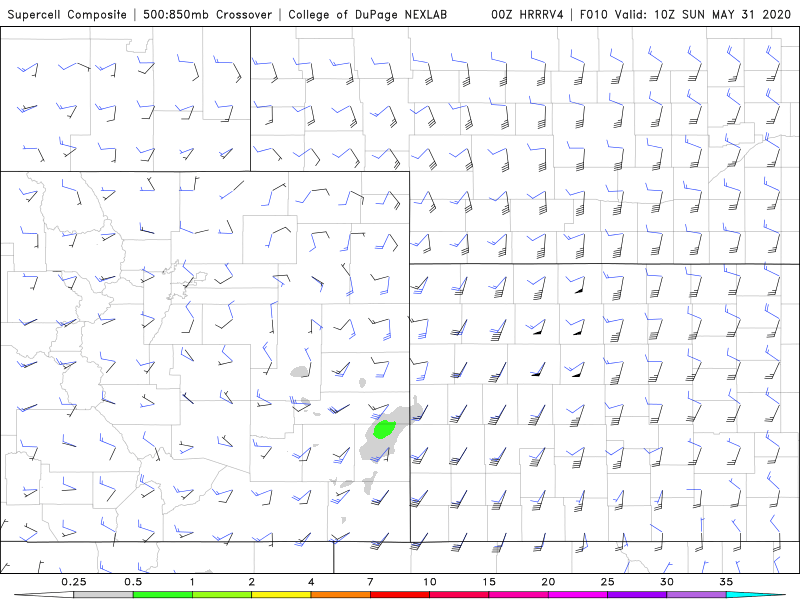Click the legend value 35
The height and width of the screenshot is (600, 800).
[x=726, y=582]
